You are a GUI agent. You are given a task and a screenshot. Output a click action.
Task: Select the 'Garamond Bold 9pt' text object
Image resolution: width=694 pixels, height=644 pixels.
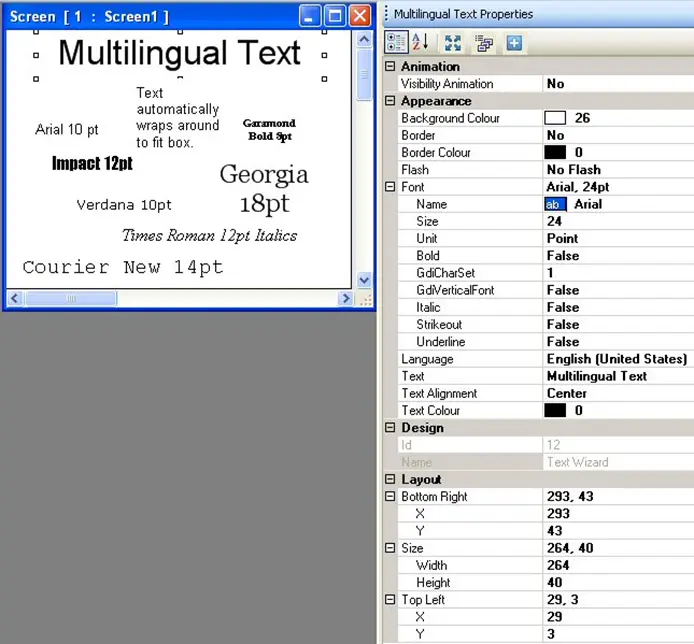270,130
